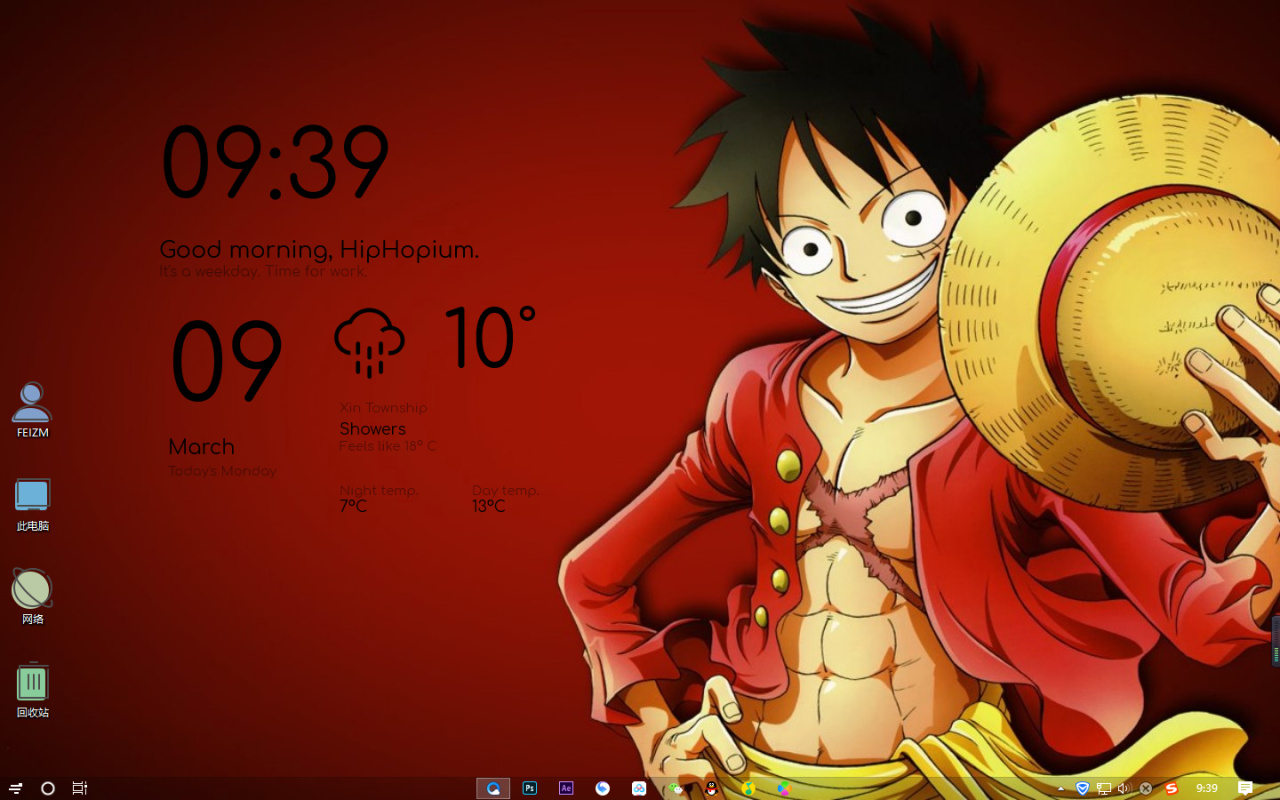1280x800 pixels.
Task: Open the volume control tray icon
Action: [1123, 788]
